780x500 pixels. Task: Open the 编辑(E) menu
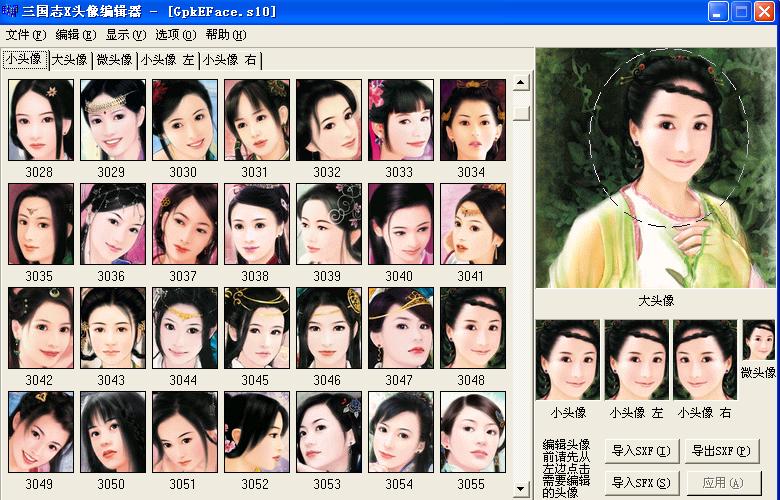76,35
